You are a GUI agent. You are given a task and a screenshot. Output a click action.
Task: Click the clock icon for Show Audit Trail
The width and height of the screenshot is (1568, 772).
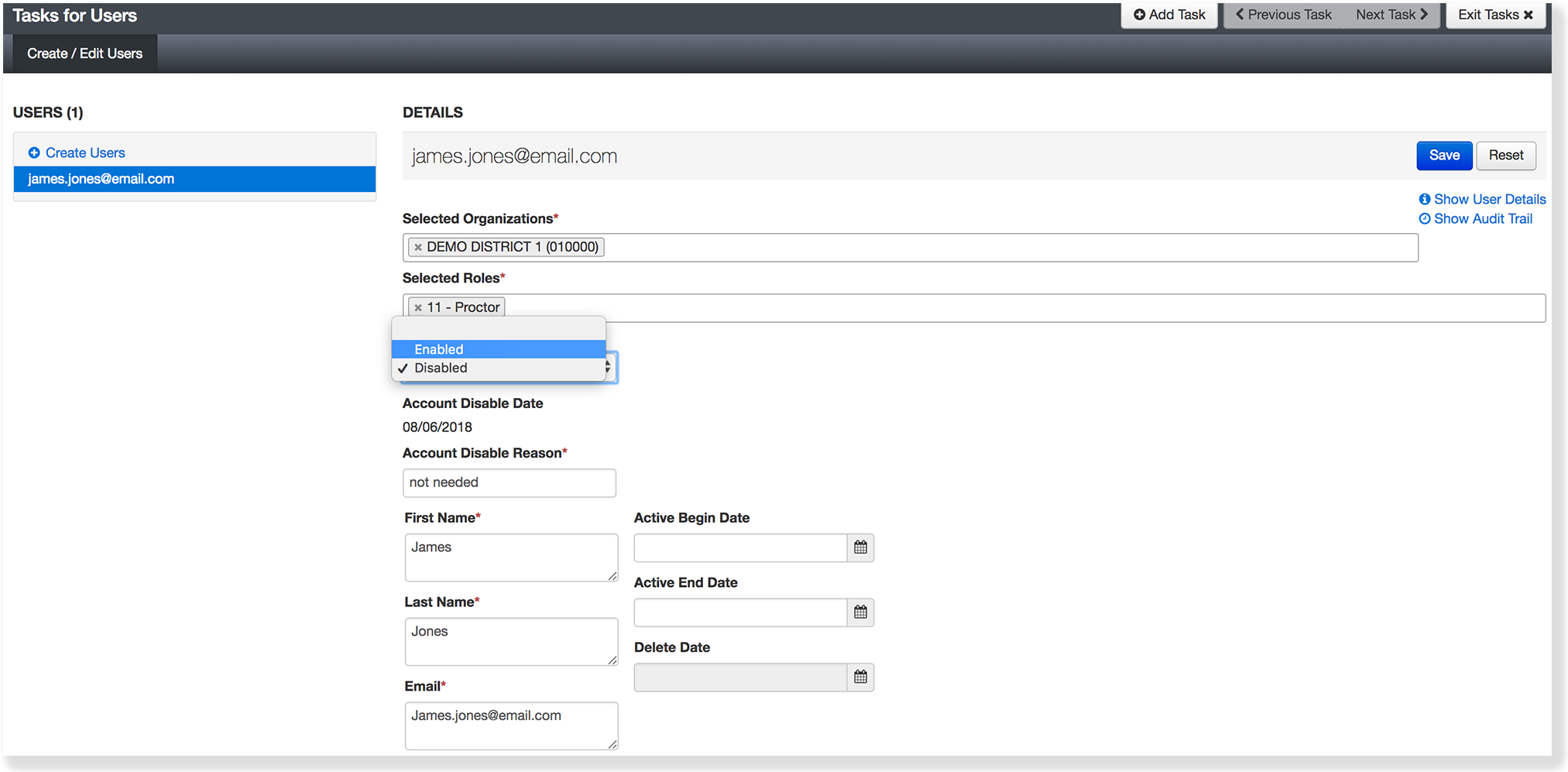coord(1424,218)
